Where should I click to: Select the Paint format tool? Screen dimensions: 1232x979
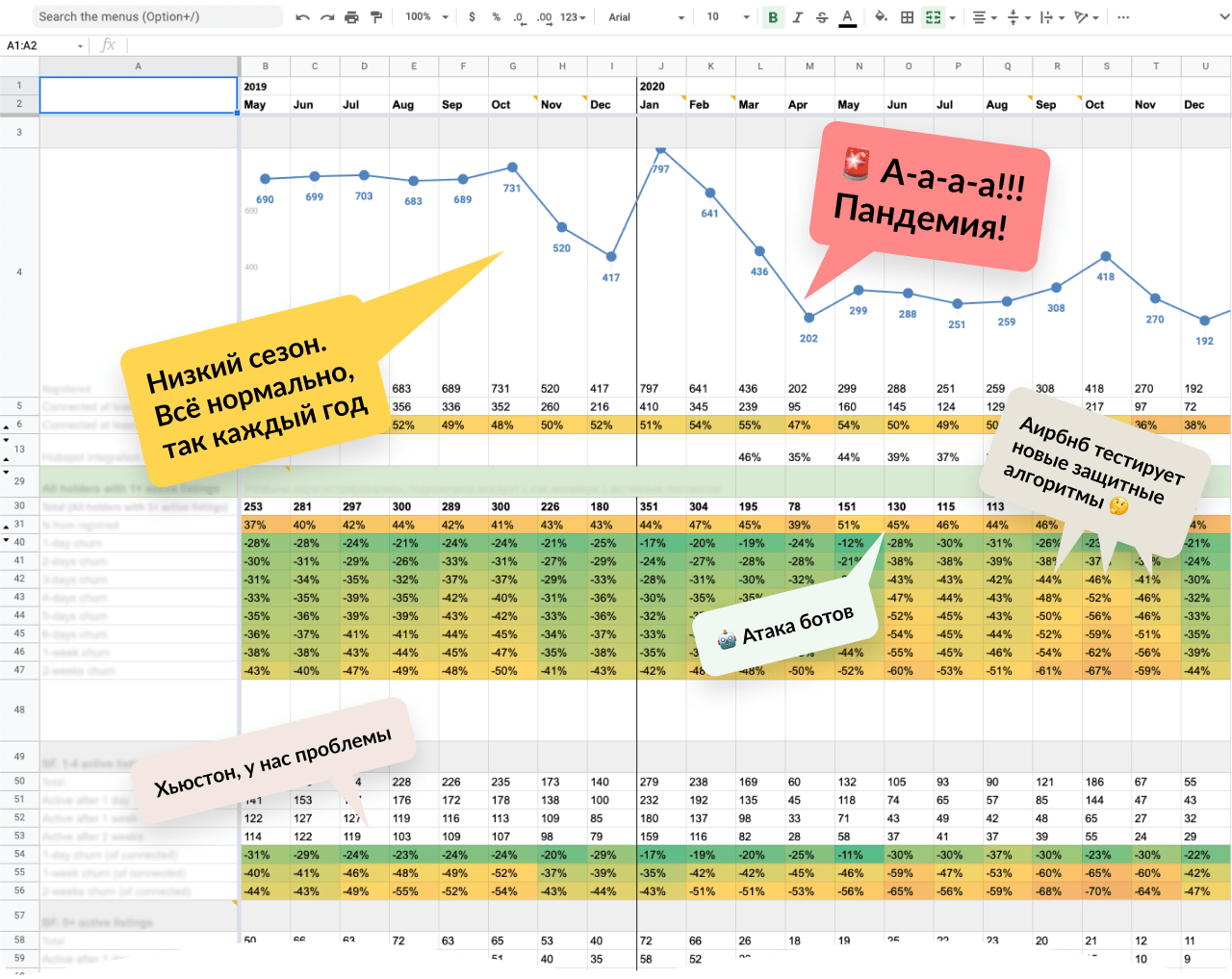click(376, 16)
